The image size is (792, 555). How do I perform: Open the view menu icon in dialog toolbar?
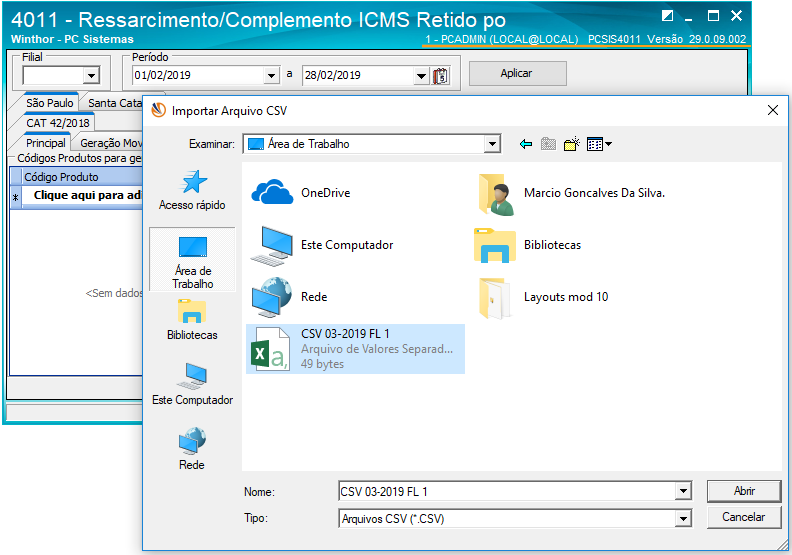599,144
